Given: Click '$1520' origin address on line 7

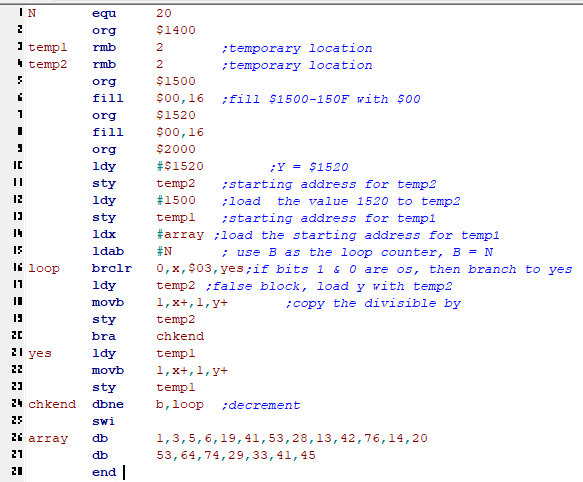Looking at the screenshot, I should pyautogui.click(x=176, y=115).
